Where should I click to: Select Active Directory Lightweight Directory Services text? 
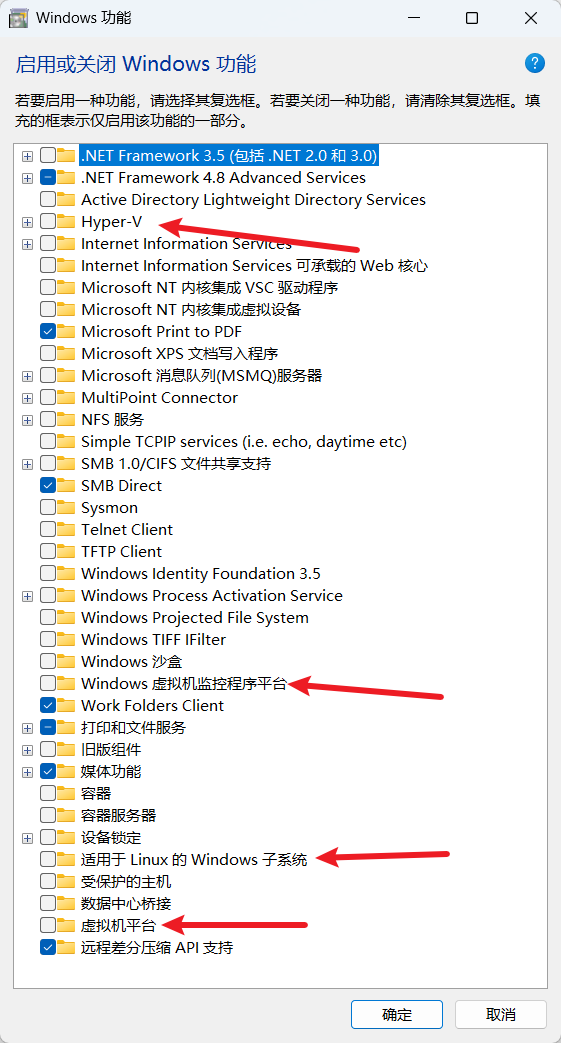tap(254, 200)
